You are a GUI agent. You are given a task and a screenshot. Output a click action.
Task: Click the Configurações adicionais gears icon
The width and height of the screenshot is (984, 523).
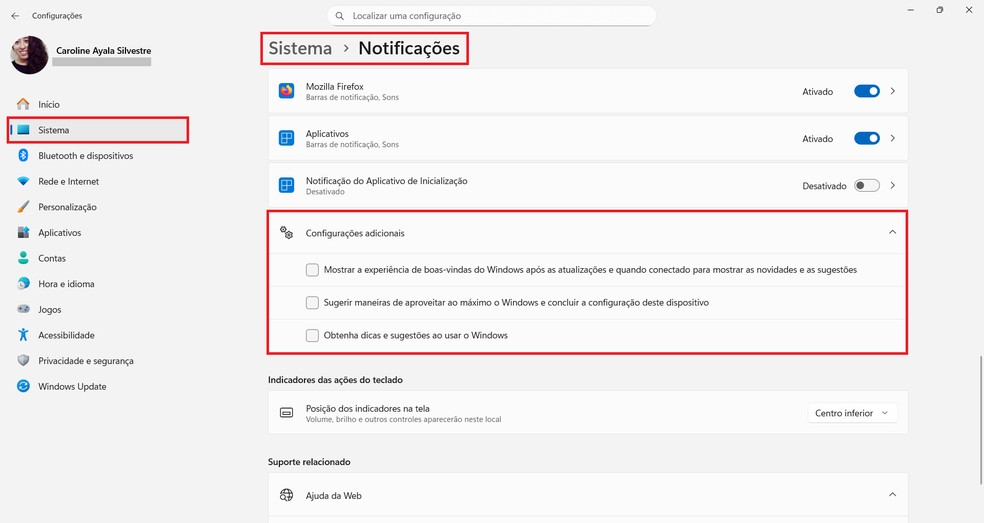coord(287,233)
